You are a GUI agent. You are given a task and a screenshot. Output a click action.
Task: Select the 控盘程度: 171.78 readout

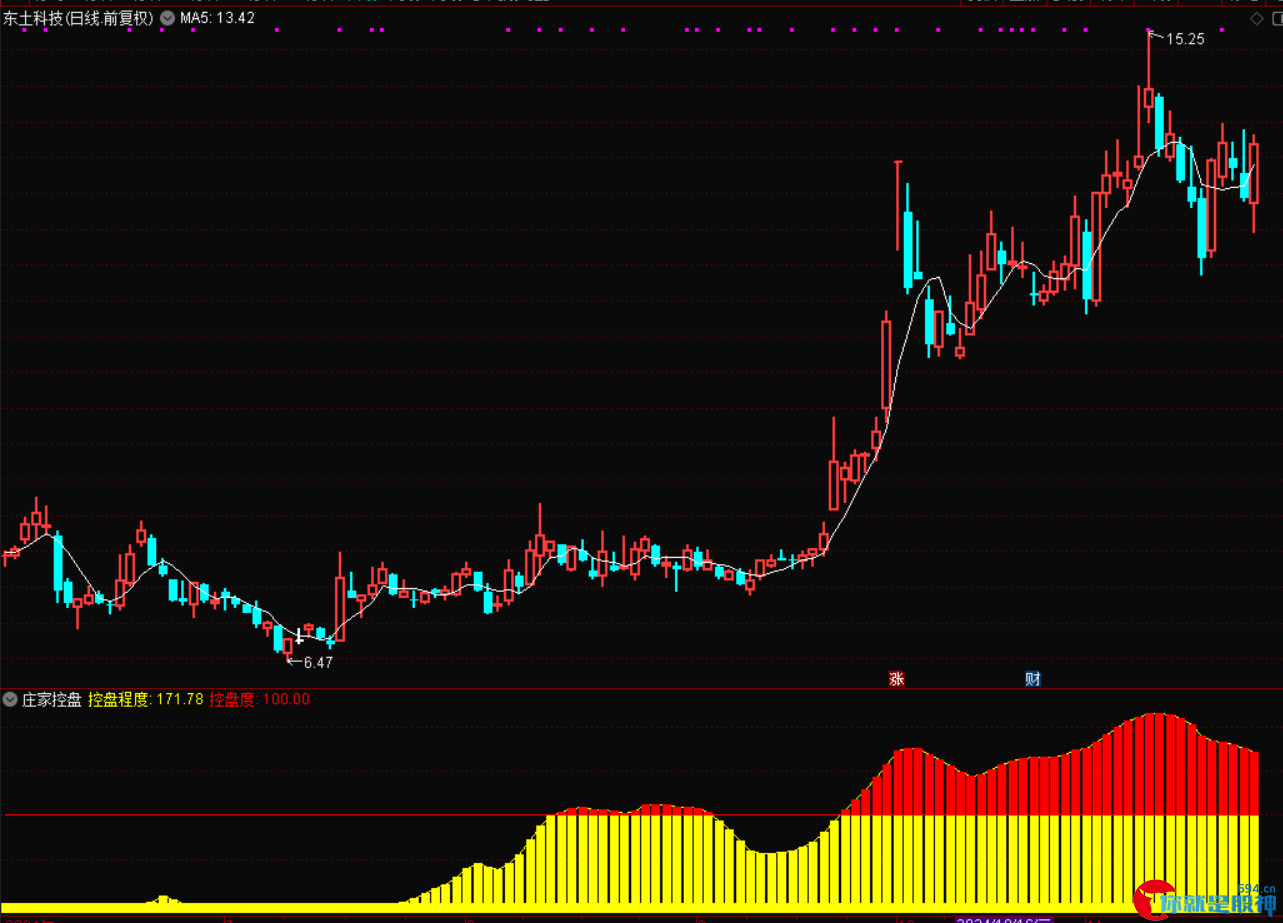[146, 699]
